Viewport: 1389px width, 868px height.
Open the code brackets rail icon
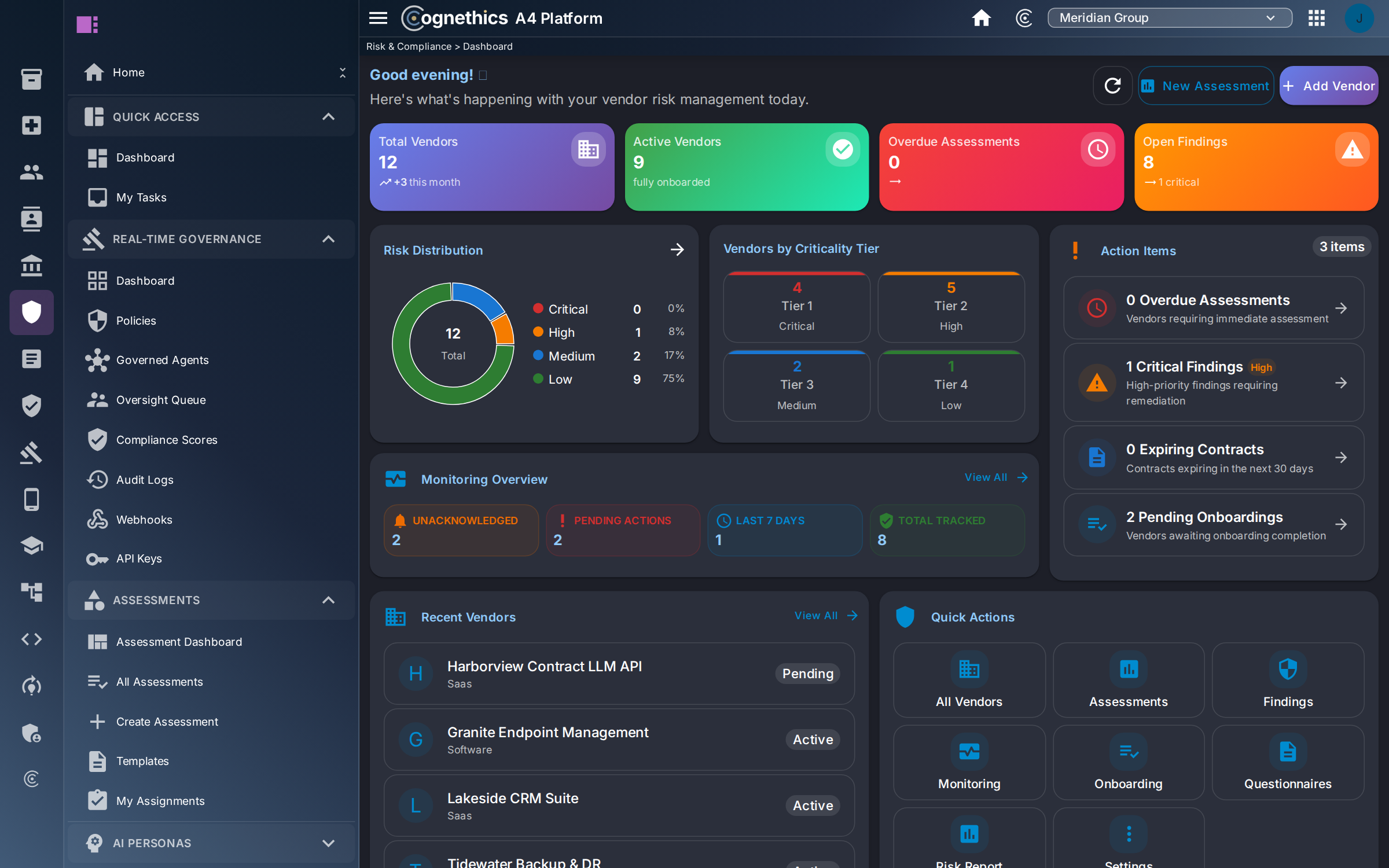31,639
